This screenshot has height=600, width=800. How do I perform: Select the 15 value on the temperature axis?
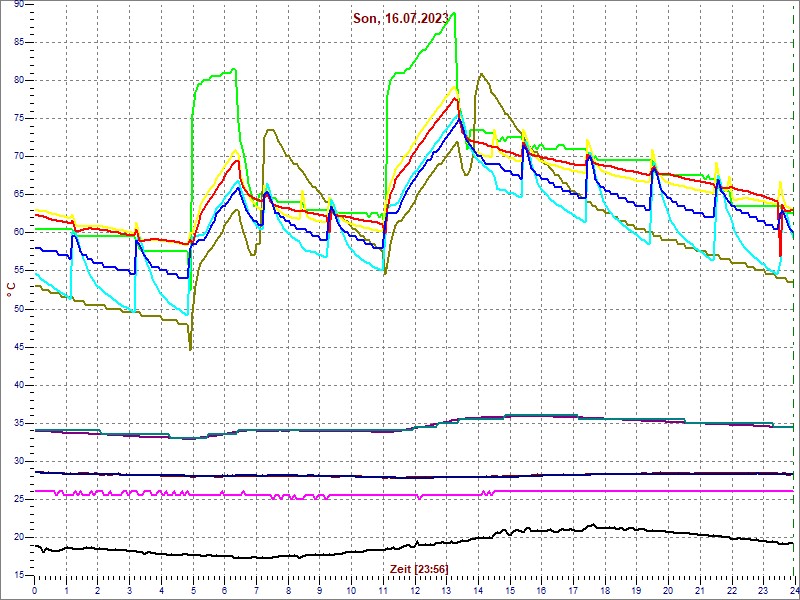tap(18, 576)
